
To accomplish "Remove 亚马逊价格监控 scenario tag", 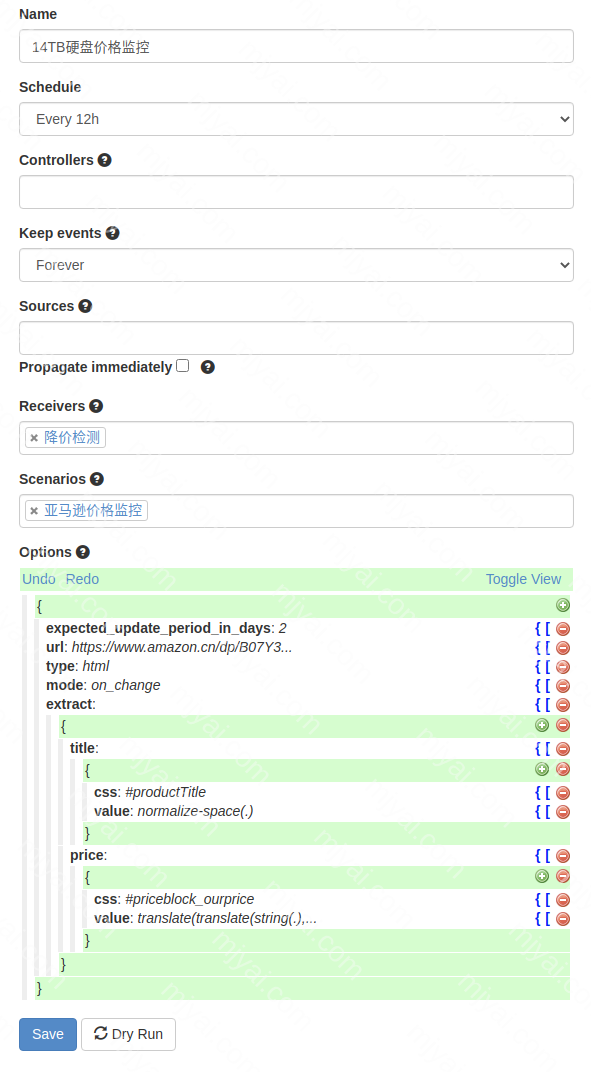I will tap(34, 511).
